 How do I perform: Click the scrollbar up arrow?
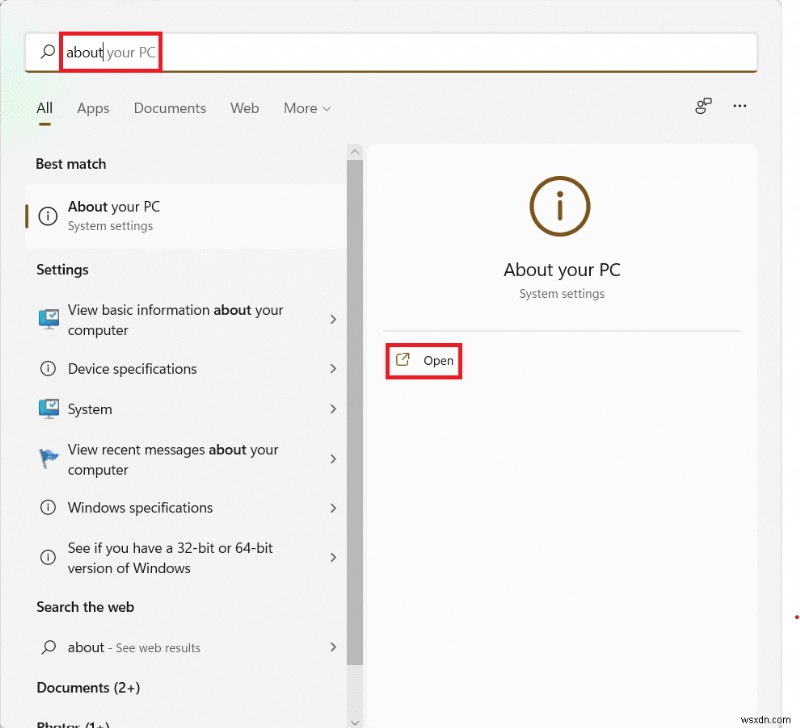pyautogui.click(x=355, y=151)
